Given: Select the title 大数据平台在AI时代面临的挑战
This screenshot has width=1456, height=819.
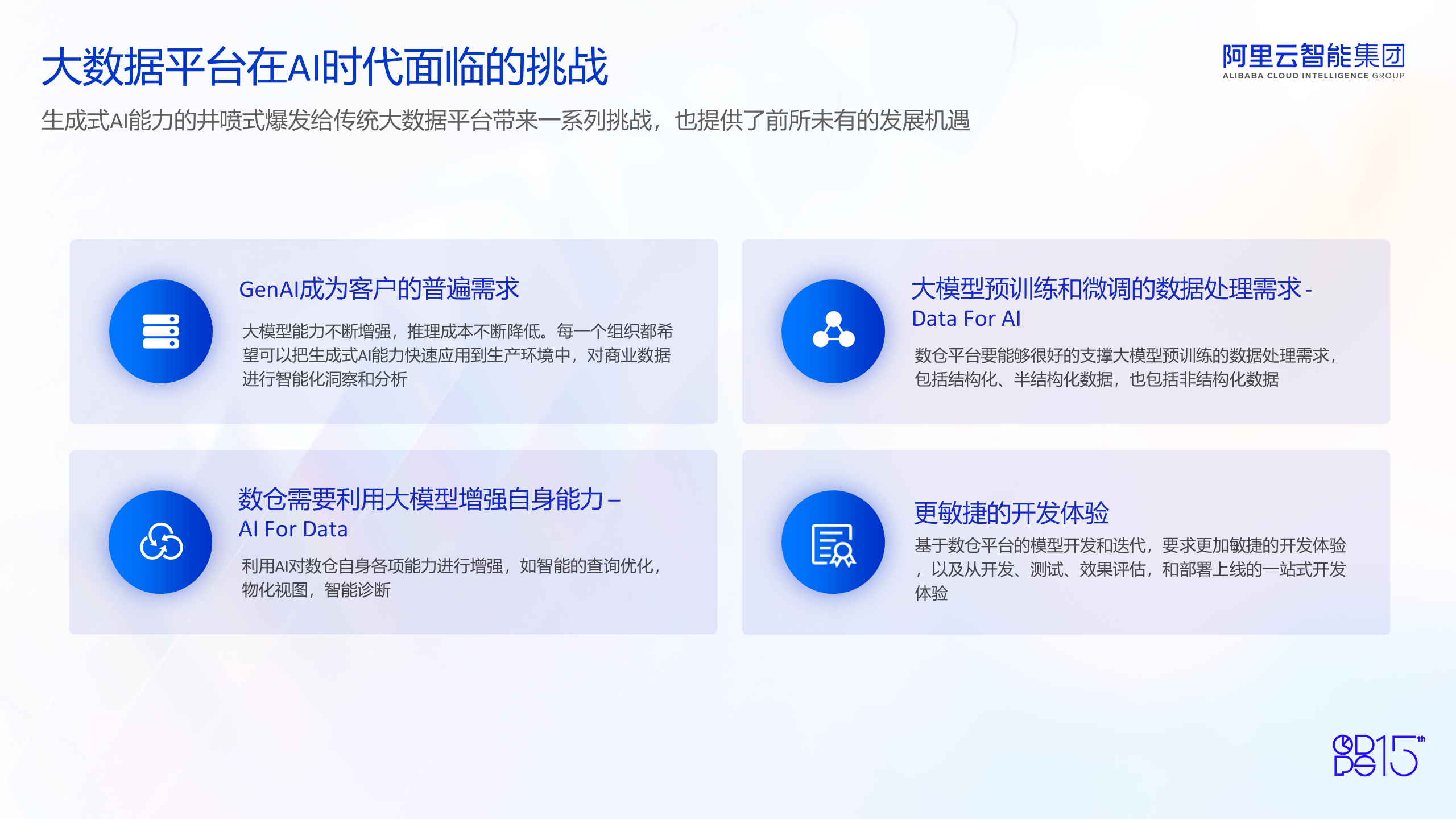Looking at the screenshot, I should 325,67.
